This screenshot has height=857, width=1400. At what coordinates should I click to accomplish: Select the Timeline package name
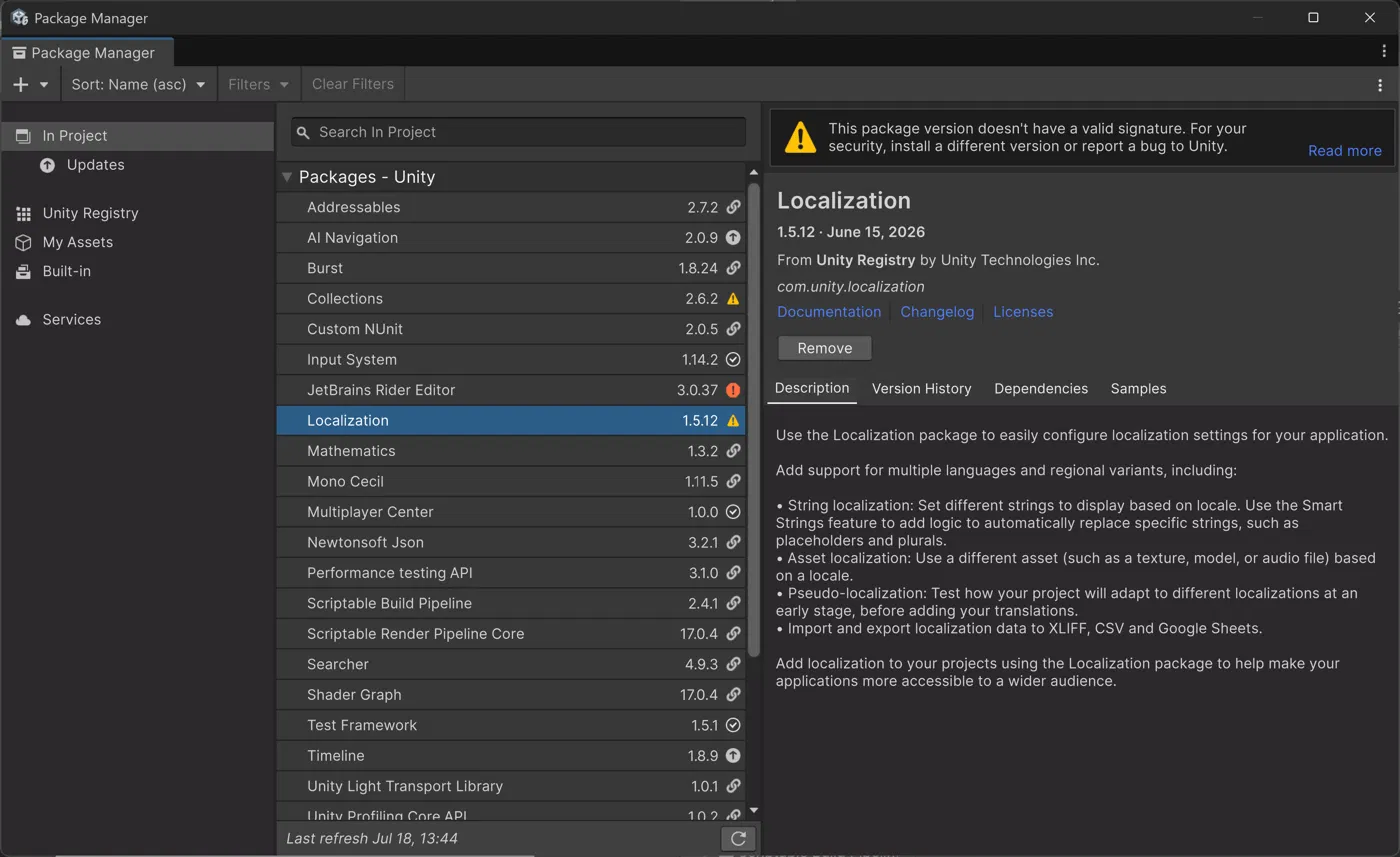pyautogui.click(x=336, y=756)
